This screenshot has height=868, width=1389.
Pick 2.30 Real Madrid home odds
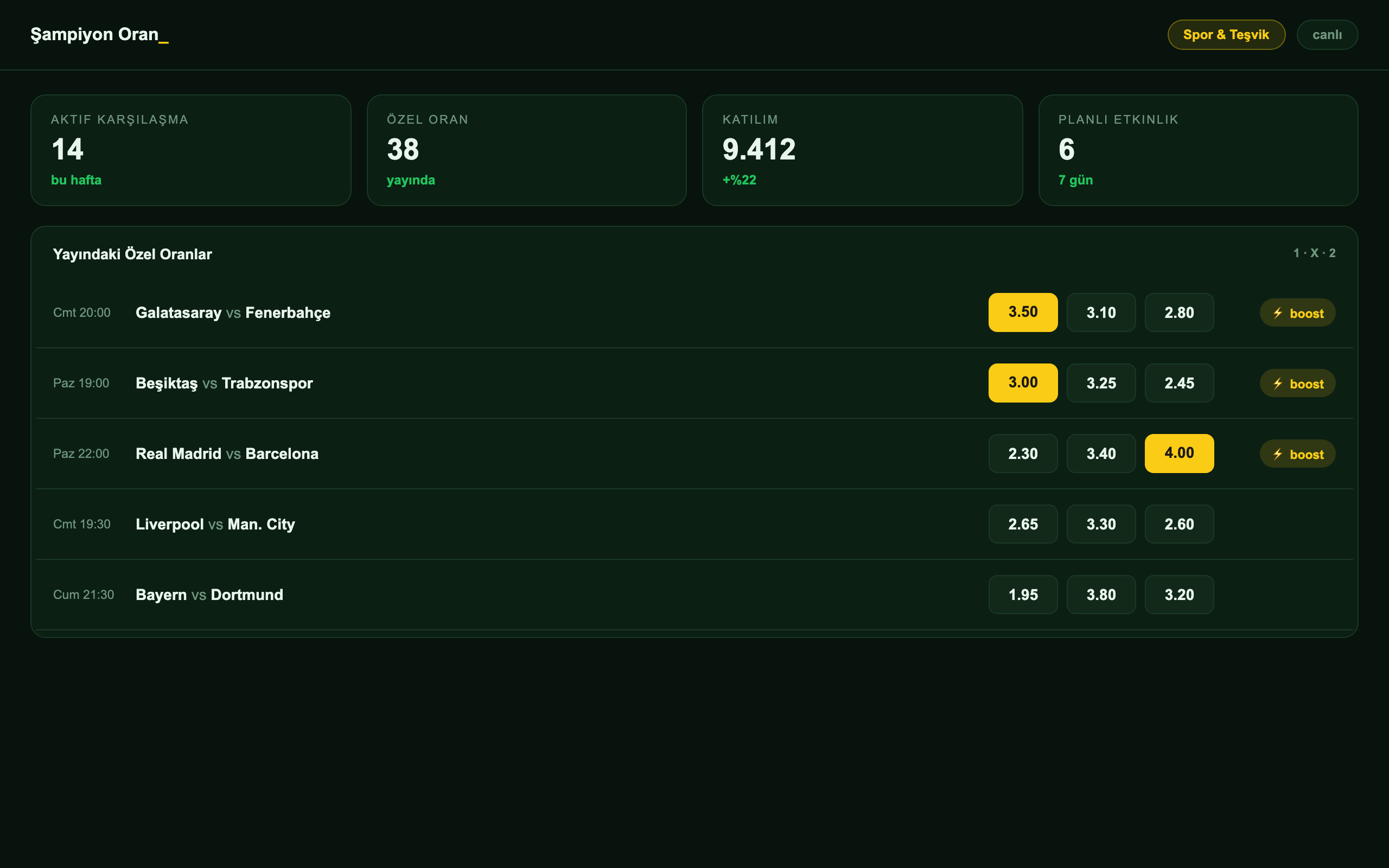click(1023, 454)
